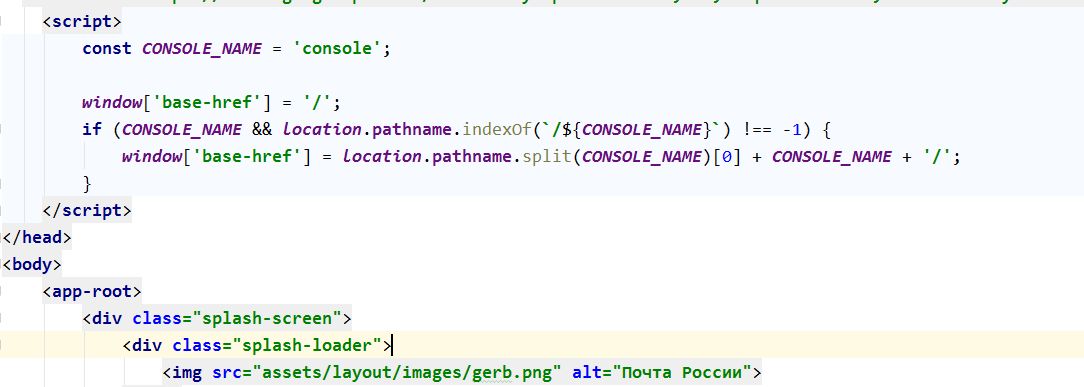Click pathname before the split call
This screenshot has width=1084, height=387.
tap(472, 157)
